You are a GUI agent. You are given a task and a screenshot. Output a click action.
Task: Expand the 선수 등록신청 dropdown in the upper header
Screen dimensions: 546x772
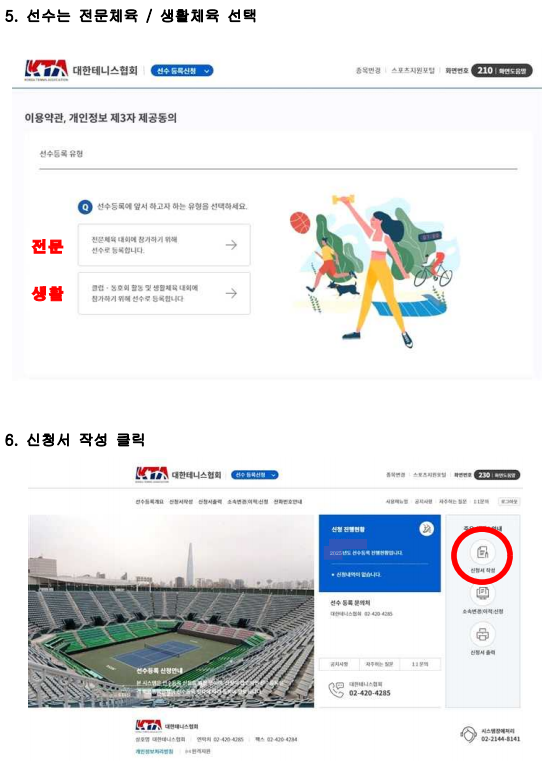click(x=182, y=71)
